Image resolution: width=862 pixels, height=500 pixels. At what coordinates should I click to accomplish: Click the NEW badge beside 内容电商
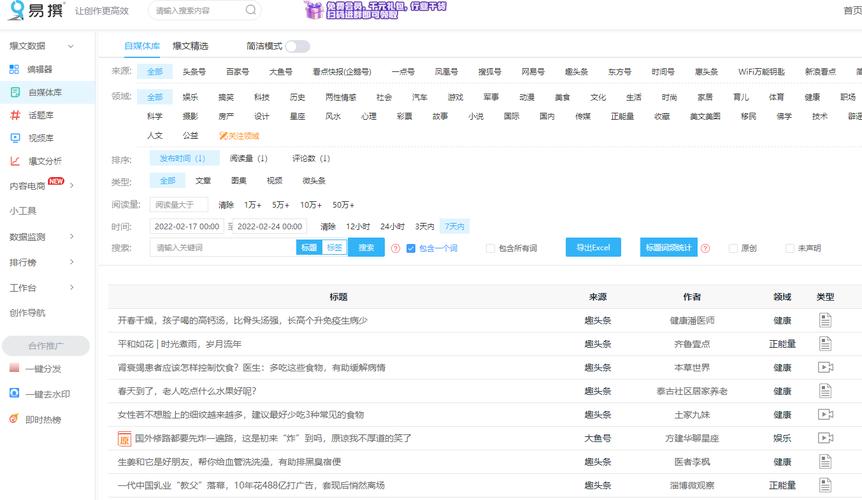click(56, 181)
